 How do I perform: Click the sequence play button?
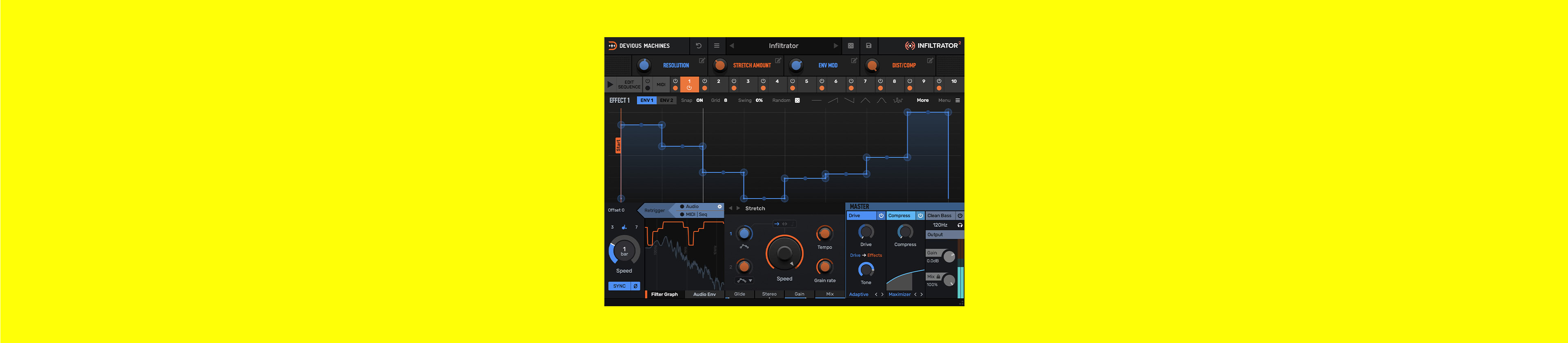coord(610,85)
